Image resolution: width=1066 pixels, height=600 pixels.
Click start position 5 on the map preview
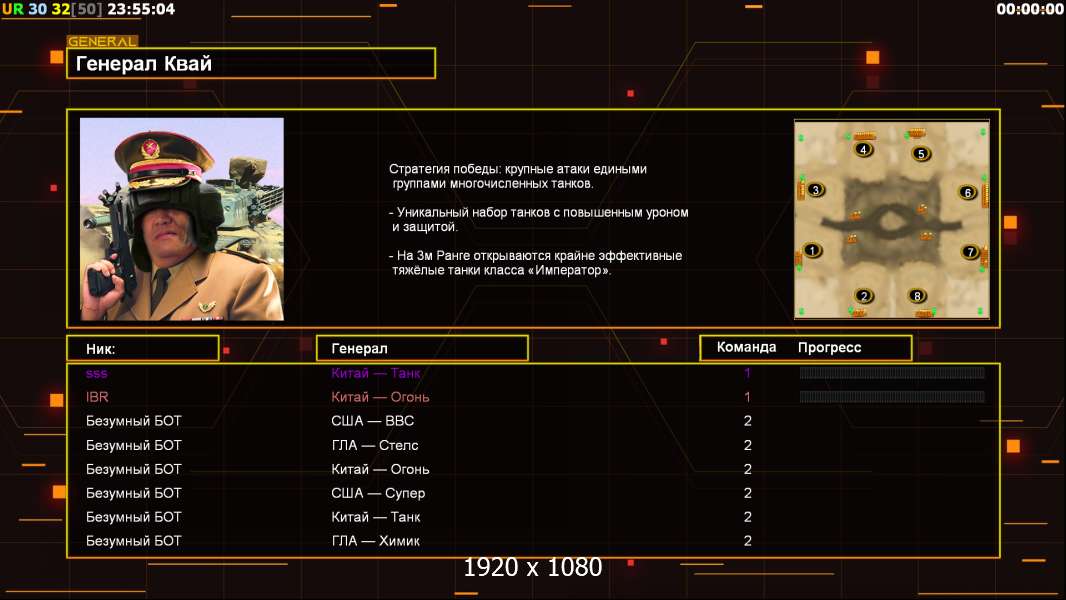click(x=921, y=154)
